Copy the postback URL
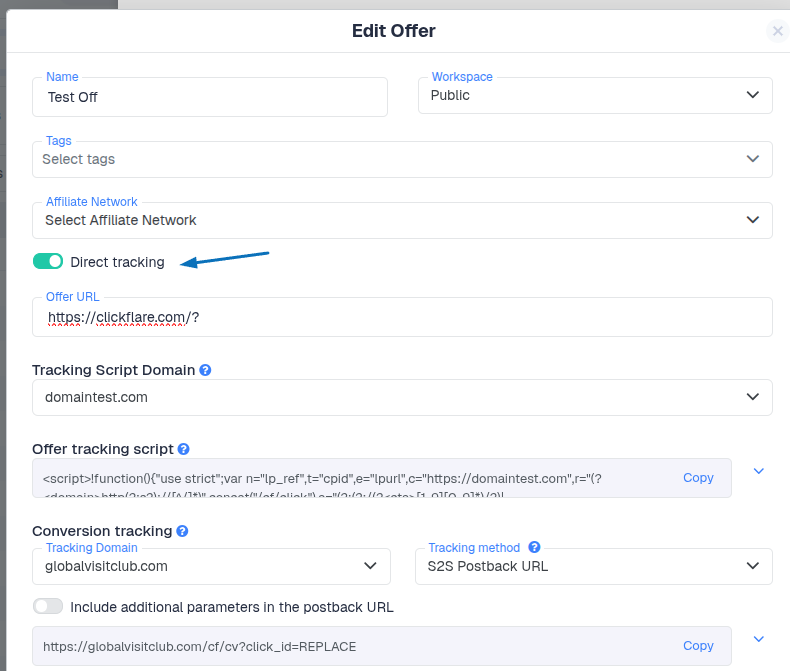Viewport: 790px width, 671px height. (x=698, y=646)
